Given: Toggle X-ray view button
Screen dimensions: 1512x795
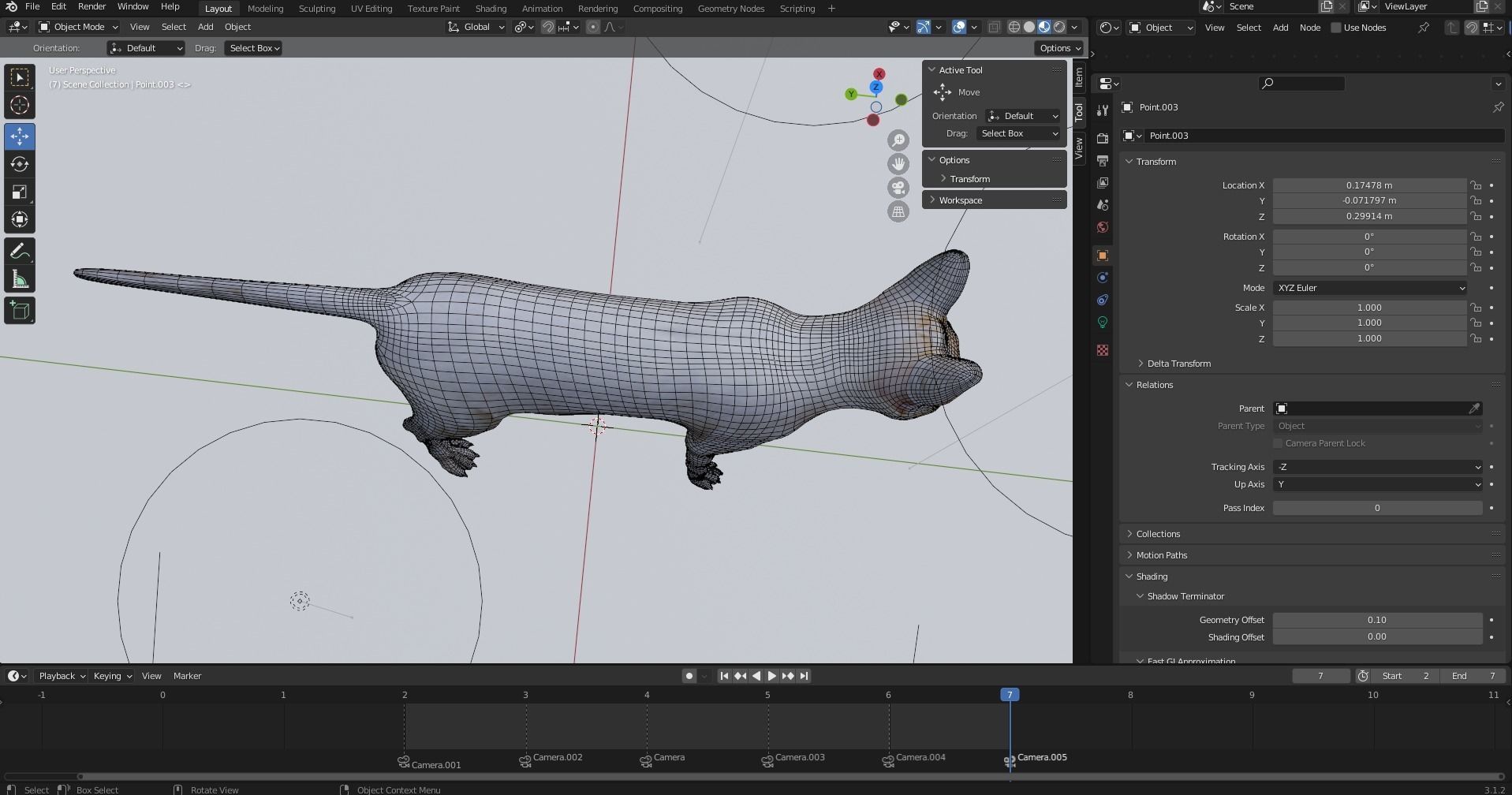Looking at the screenshot, I should [995, 27].
